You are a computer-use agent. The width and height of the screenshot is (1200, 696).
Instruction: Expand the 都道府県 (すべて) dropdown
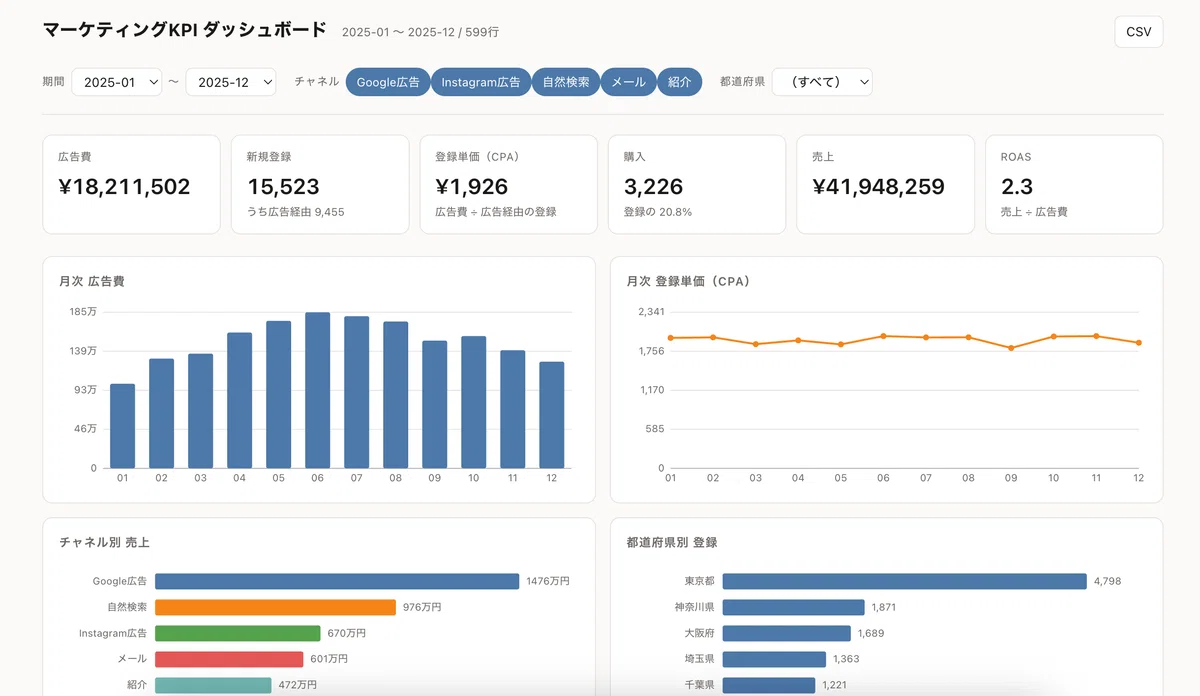pyautogui.click(x=822, y=82)
